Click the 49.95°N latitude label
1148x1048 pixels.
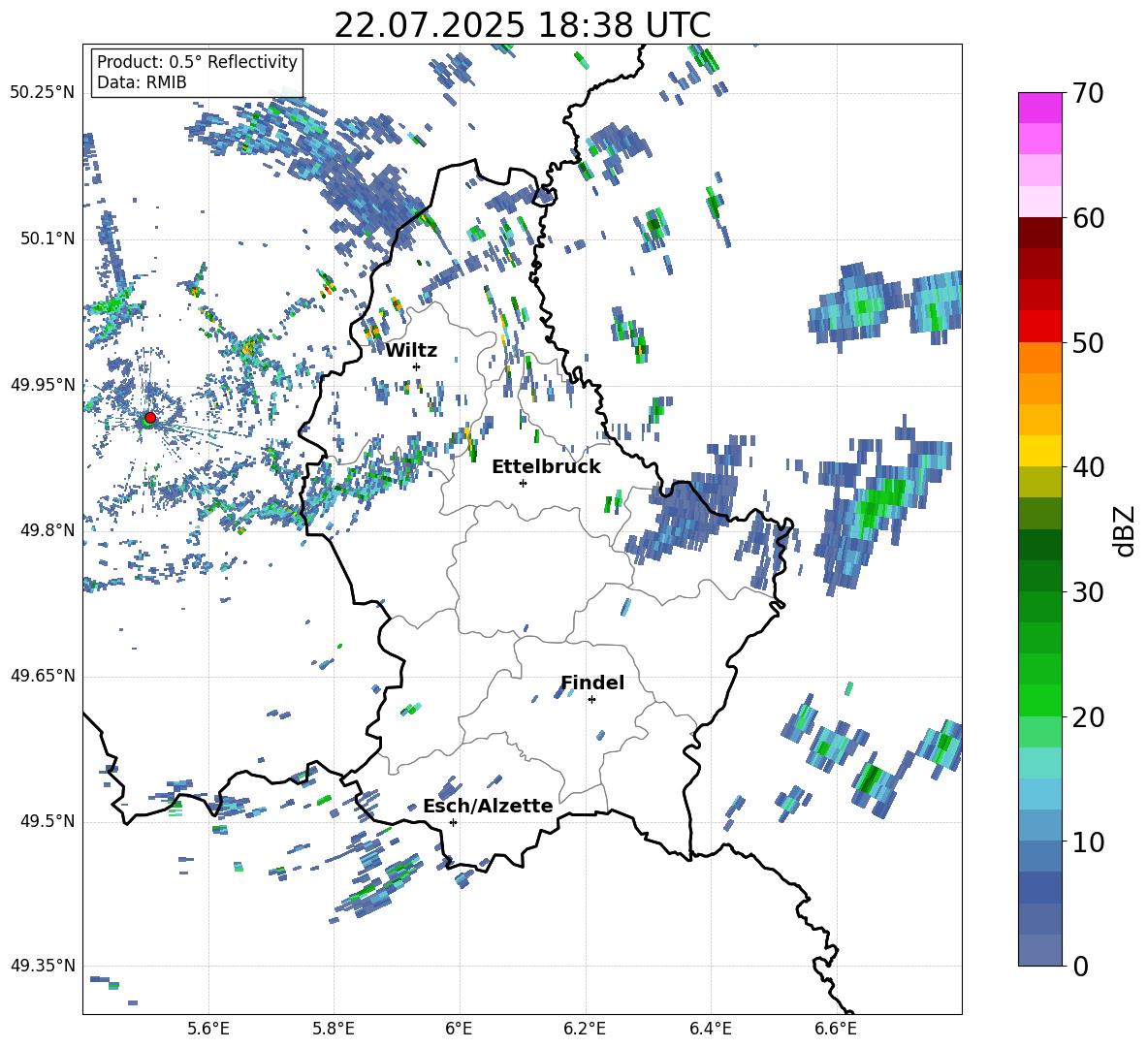coord(43,384)
